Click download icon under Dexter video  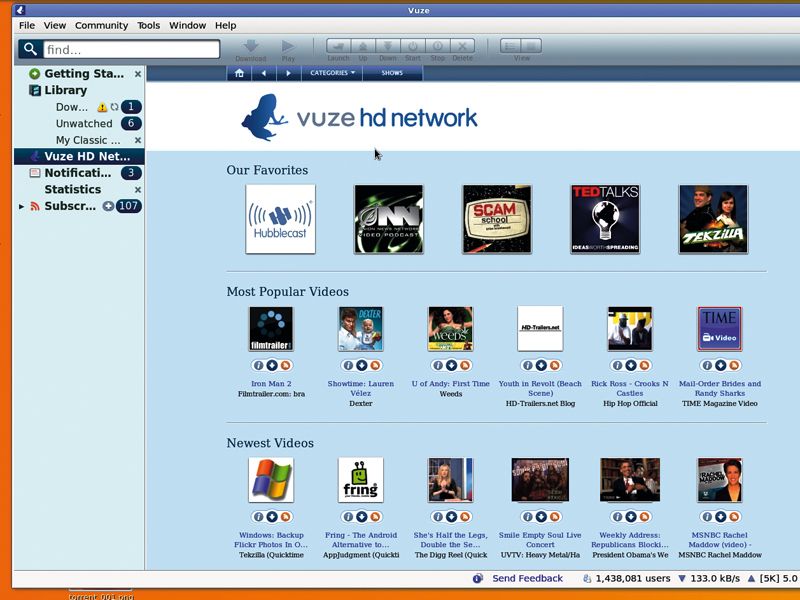tap(361, 365)
